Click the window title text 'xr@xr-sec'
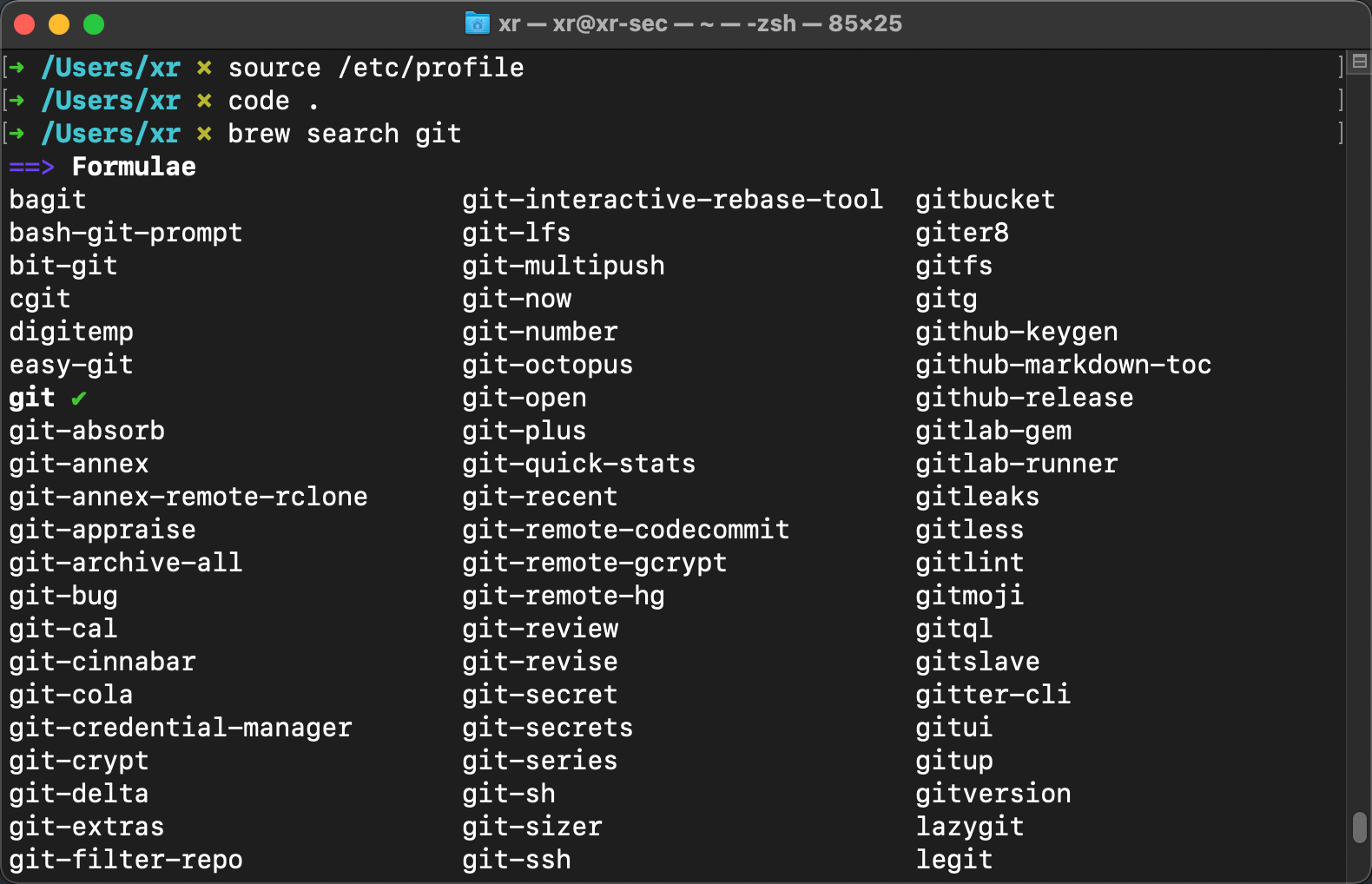Image resolution: width=1372 pixels, height=884 pixels. [x=610, y=23]
